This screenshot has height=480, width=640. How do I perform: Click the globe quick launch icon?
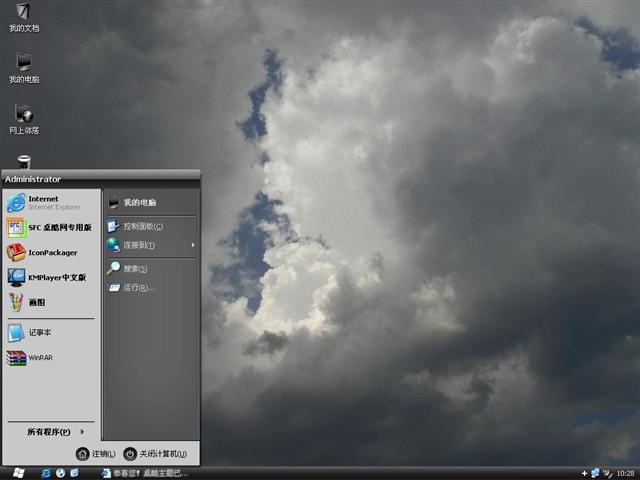pos(60,473)
